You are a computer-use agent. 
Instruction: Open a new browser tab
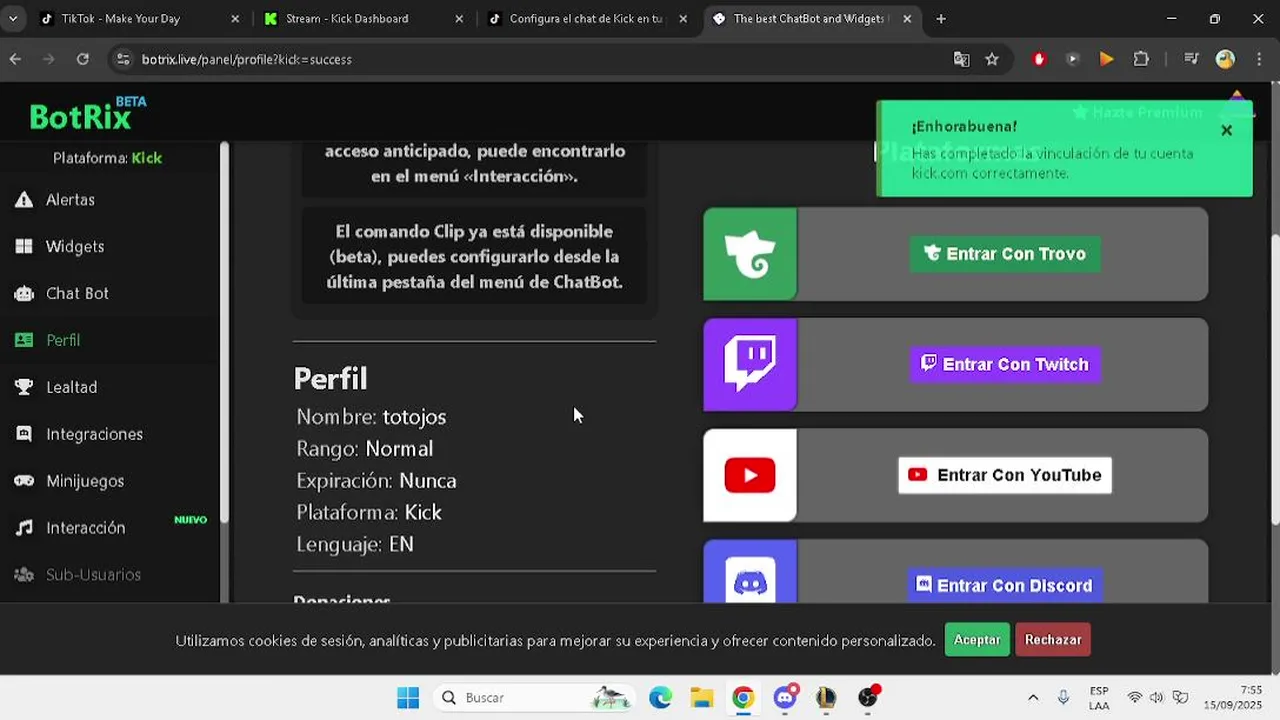coord(941,19)
